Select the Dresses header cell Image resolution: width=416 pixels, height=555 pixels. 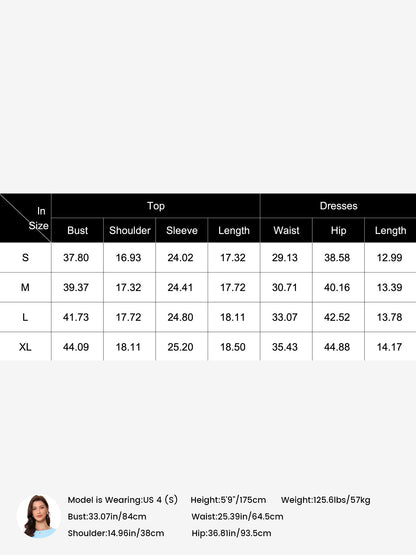coord(338,206)
